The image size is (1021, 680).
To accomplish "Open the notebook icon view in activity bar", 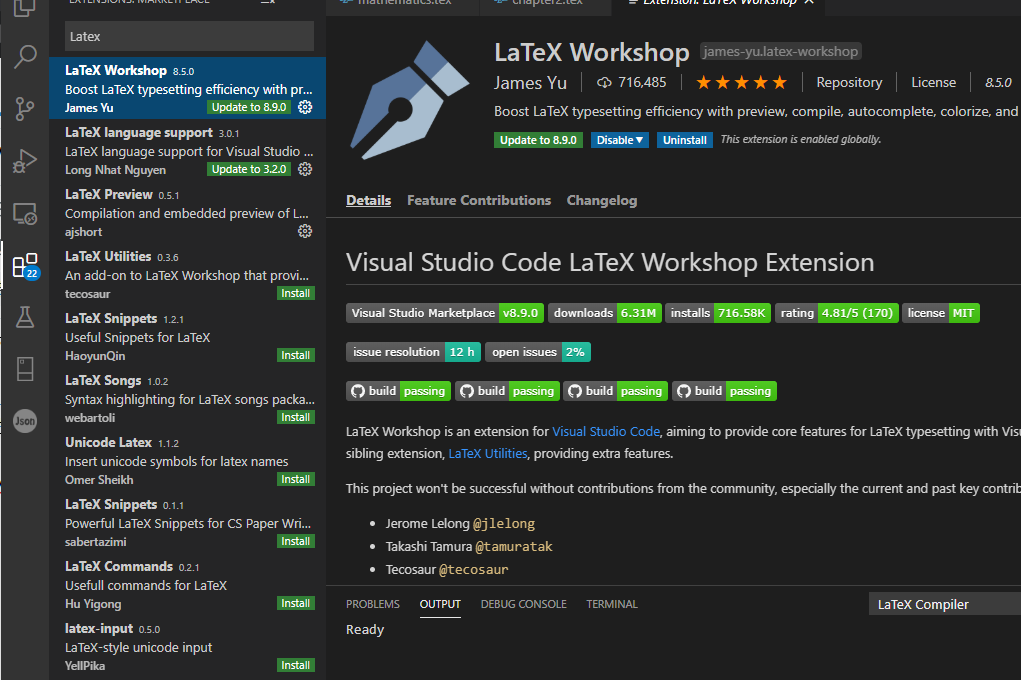I will [25, 369].
